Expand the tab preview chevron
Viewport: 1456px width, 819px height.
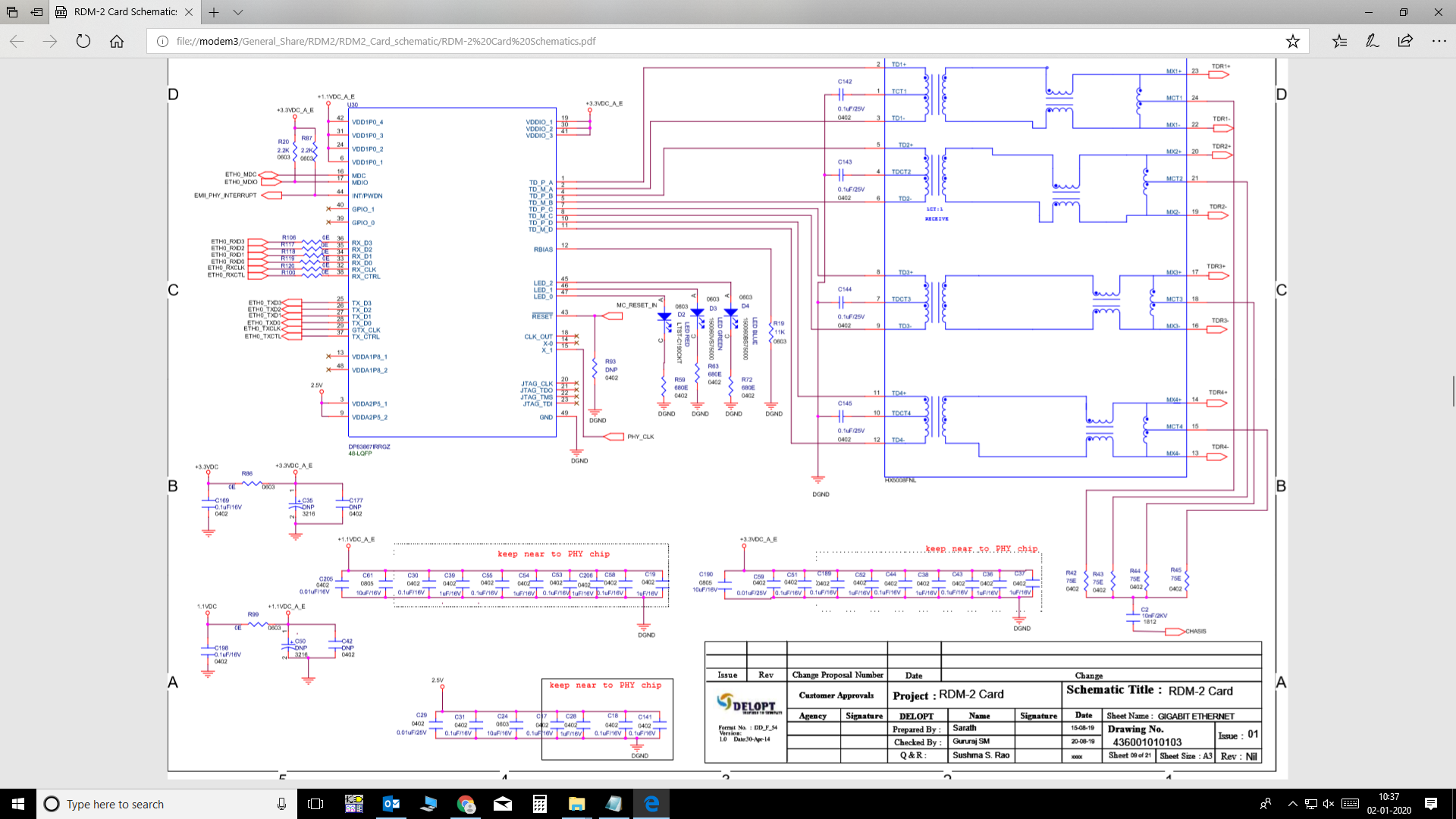click(238, 12)
